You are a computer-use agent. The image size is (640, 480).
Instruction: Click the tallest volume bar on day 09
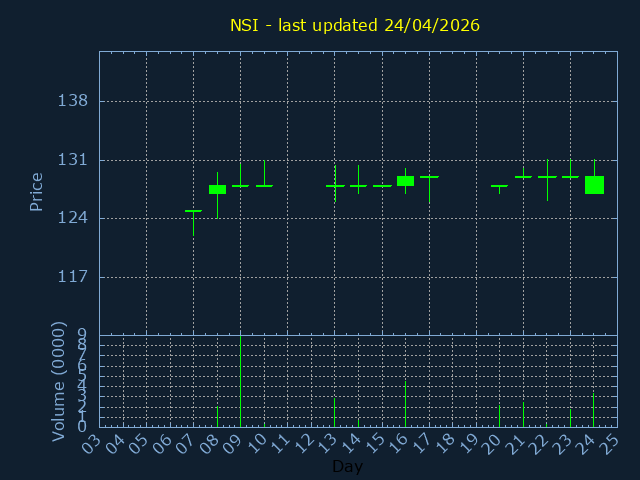point(240,380)
